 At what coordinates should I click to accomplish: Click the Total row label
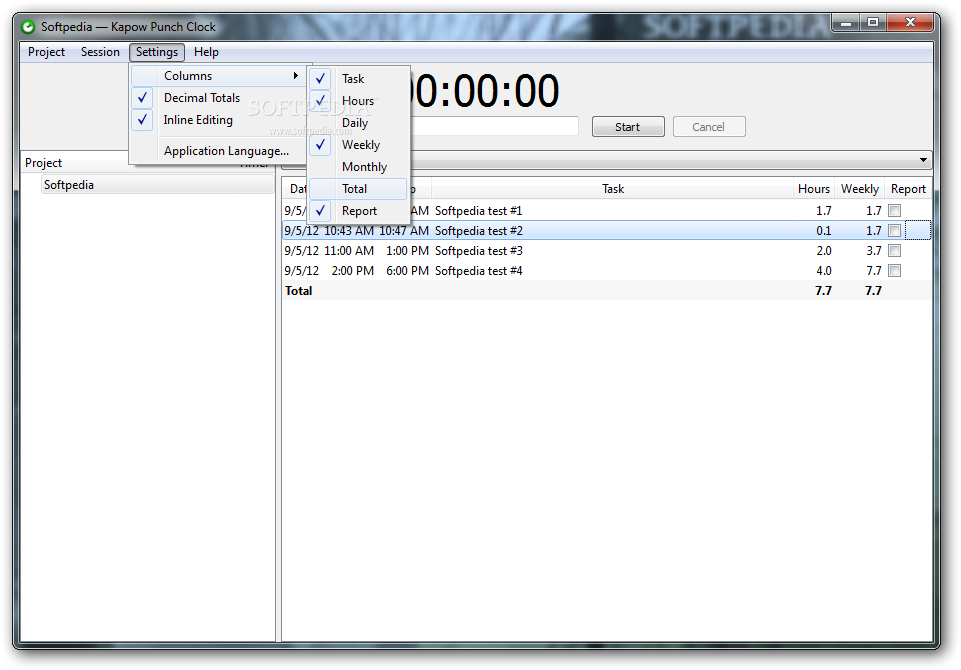pos(298,291)
